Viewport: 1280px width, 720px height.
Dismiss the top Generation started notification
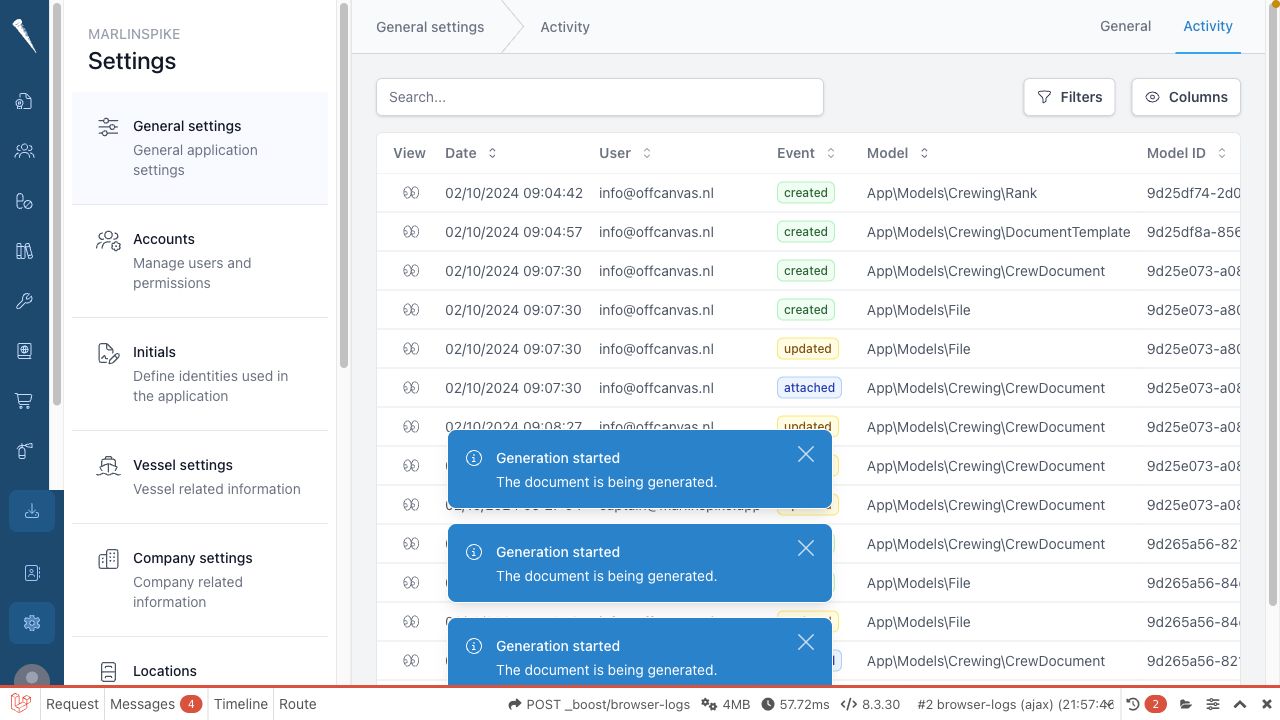click(x=806, y=454)
